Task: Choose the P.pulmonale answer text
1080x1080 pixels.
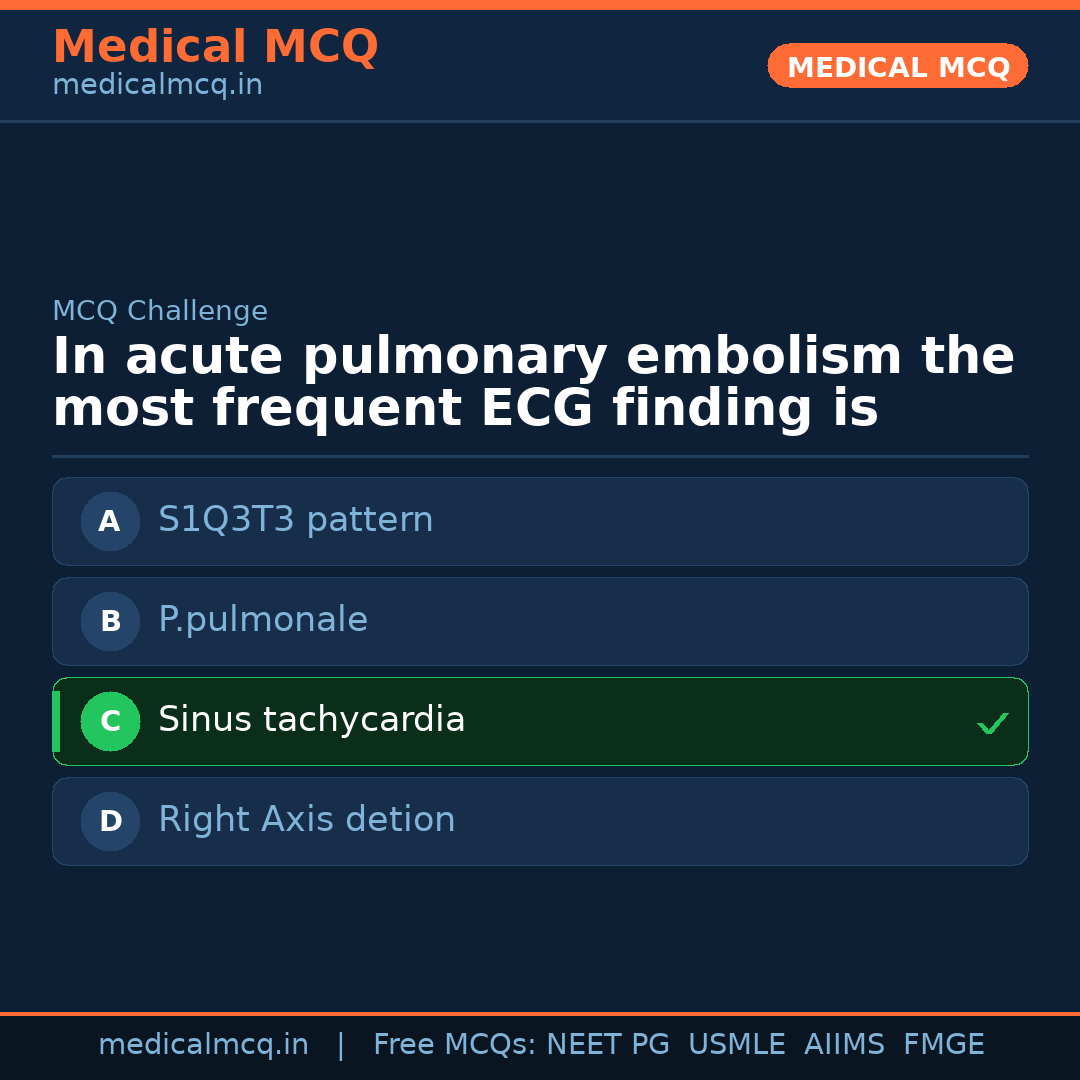Action: tap(263, 620)
